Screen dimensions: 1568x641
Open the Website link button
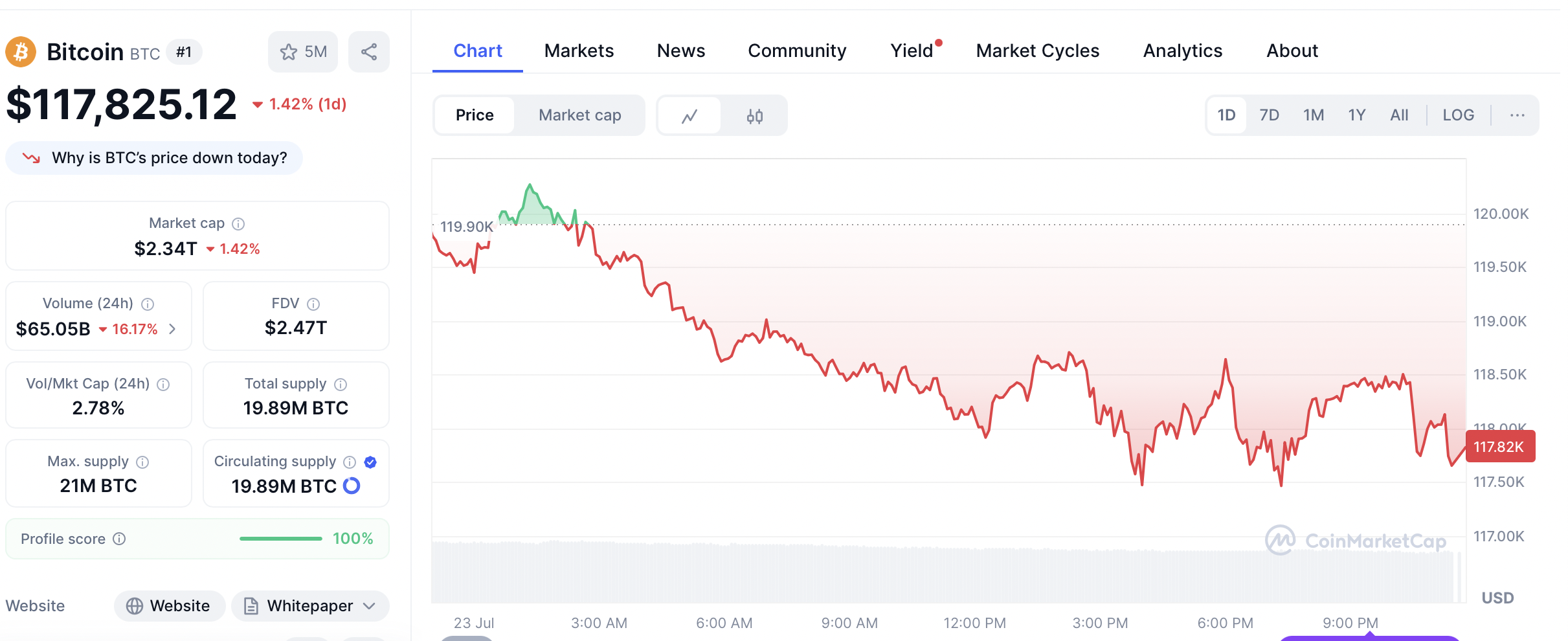click(170, 606)
